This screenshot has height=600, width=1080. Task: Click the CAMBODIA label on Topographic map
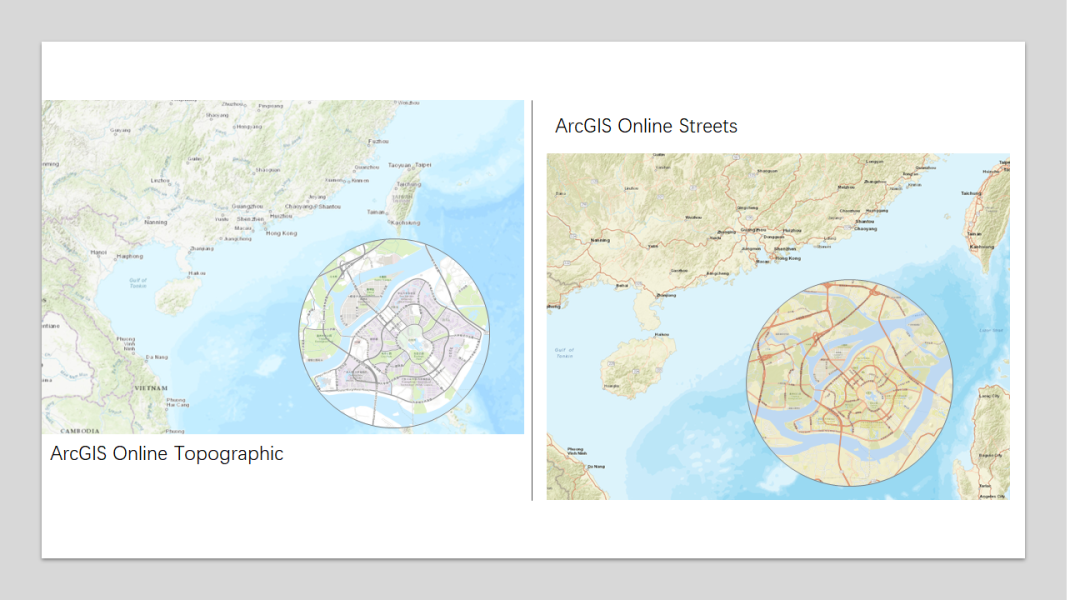pyautogui.click(x=80, y=431)
